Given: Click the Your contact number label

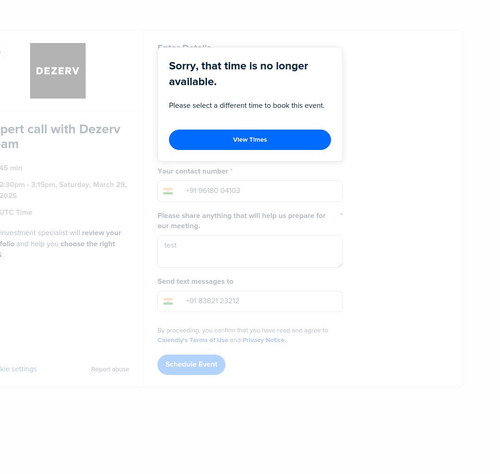Looking at the screenshot, I should click(193, 171).
